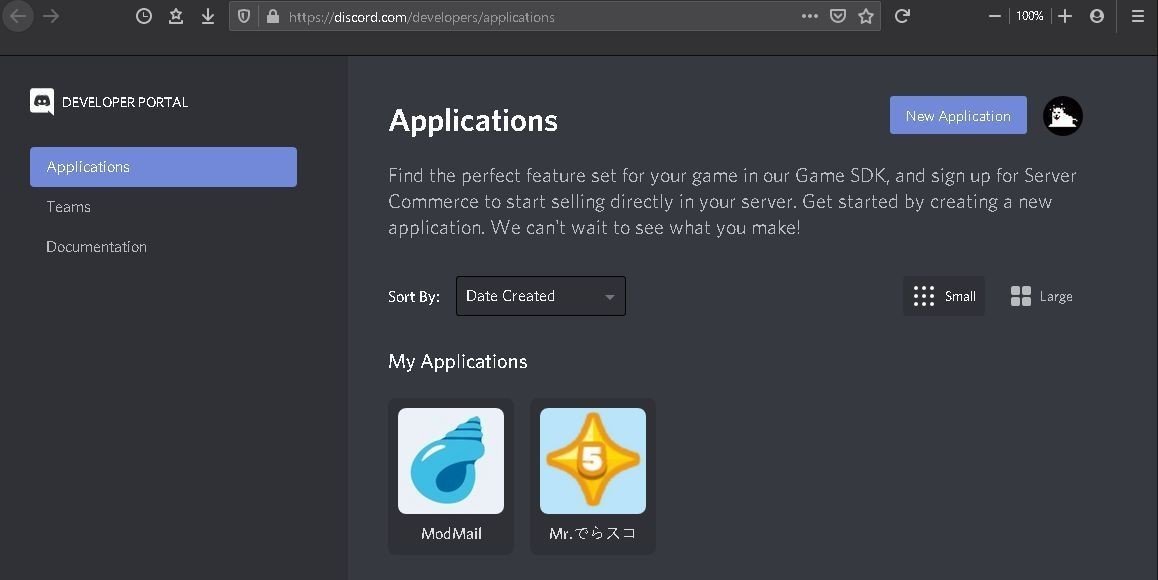Open the Teams sidebar item
The image size is (1158, 580).
69,207
